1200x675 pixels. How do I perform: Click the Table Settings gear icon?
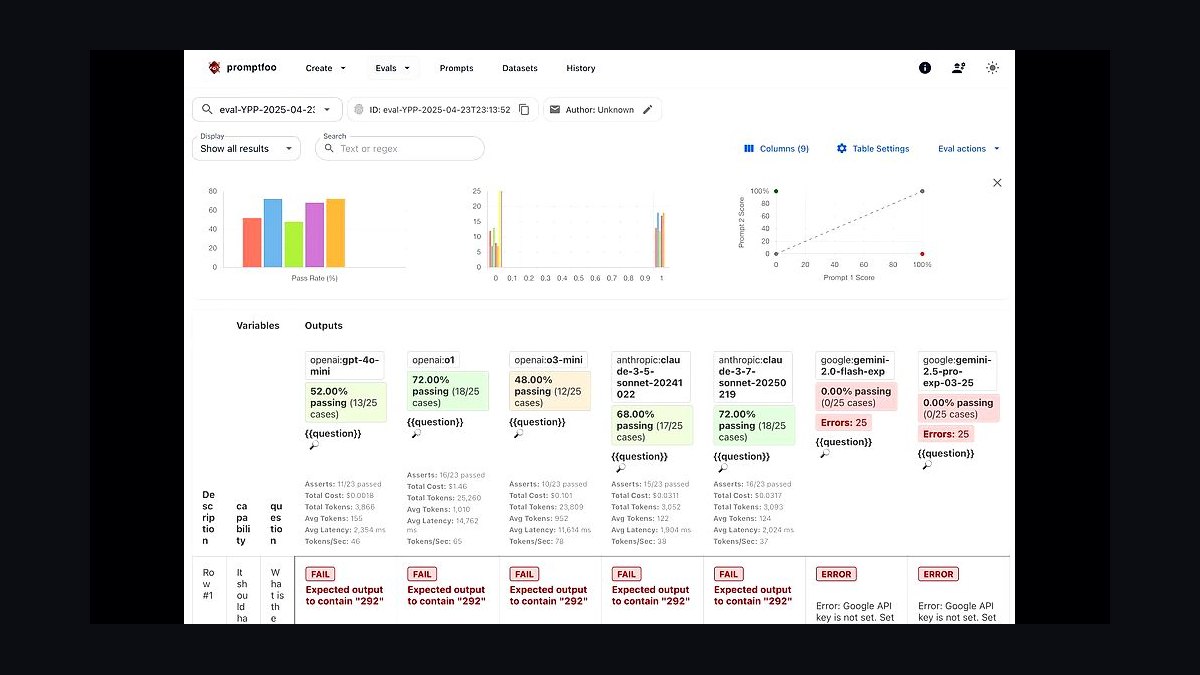[842, 148]
